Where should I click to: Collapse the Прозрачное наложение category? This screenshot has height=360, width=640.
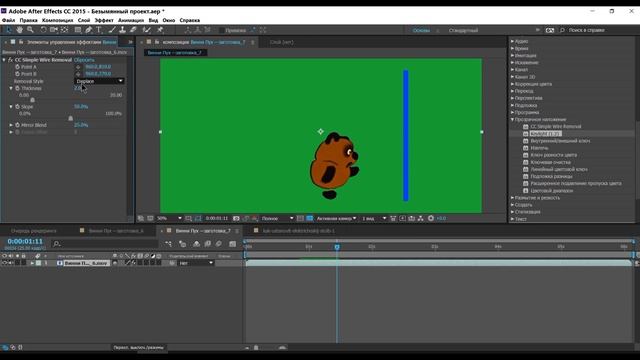[512, 120]
